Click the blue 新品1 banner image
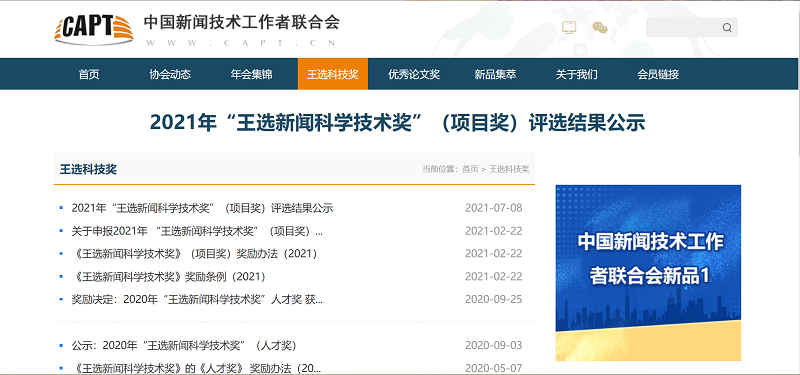This screenshot has height=375, width=800. click(x=648, y=272)
